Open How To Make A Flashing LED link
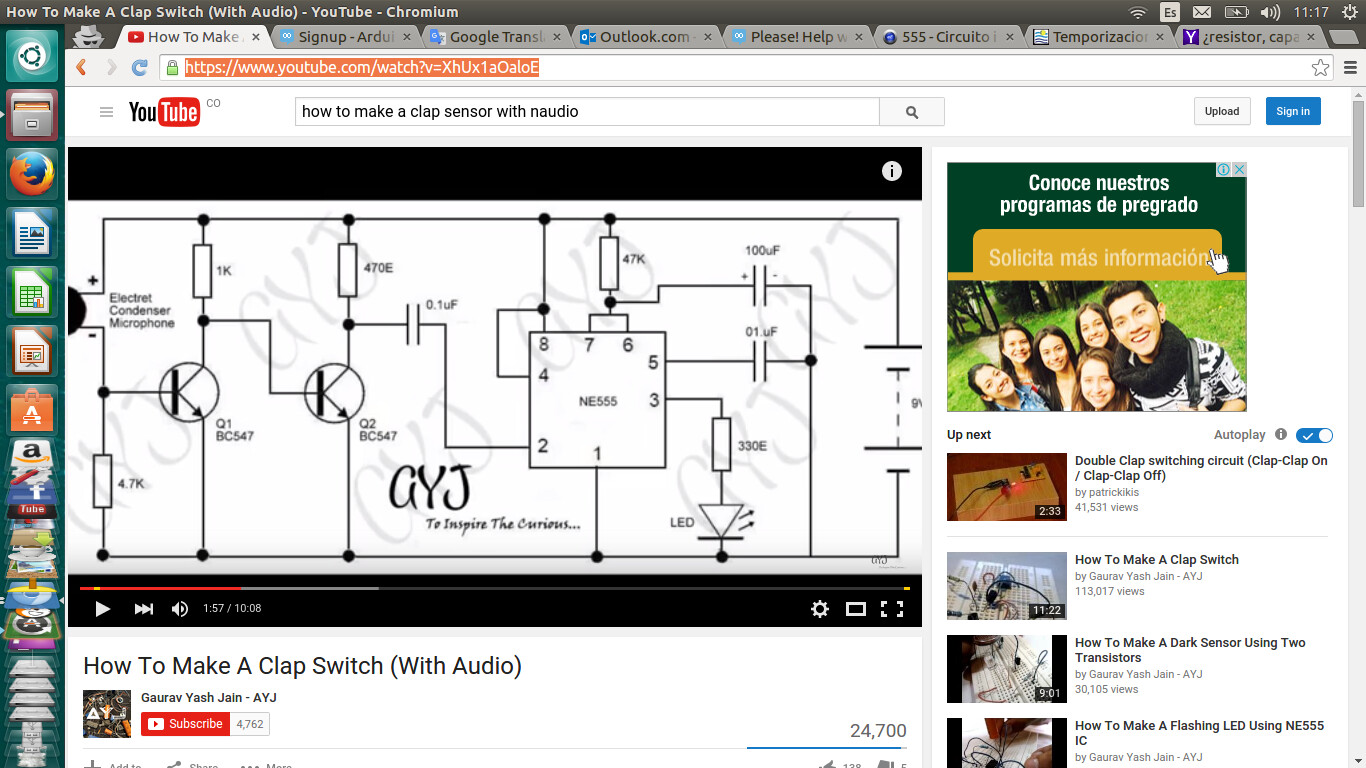The height and width of the screenshot is (768, 1366). click(1199, 733)
